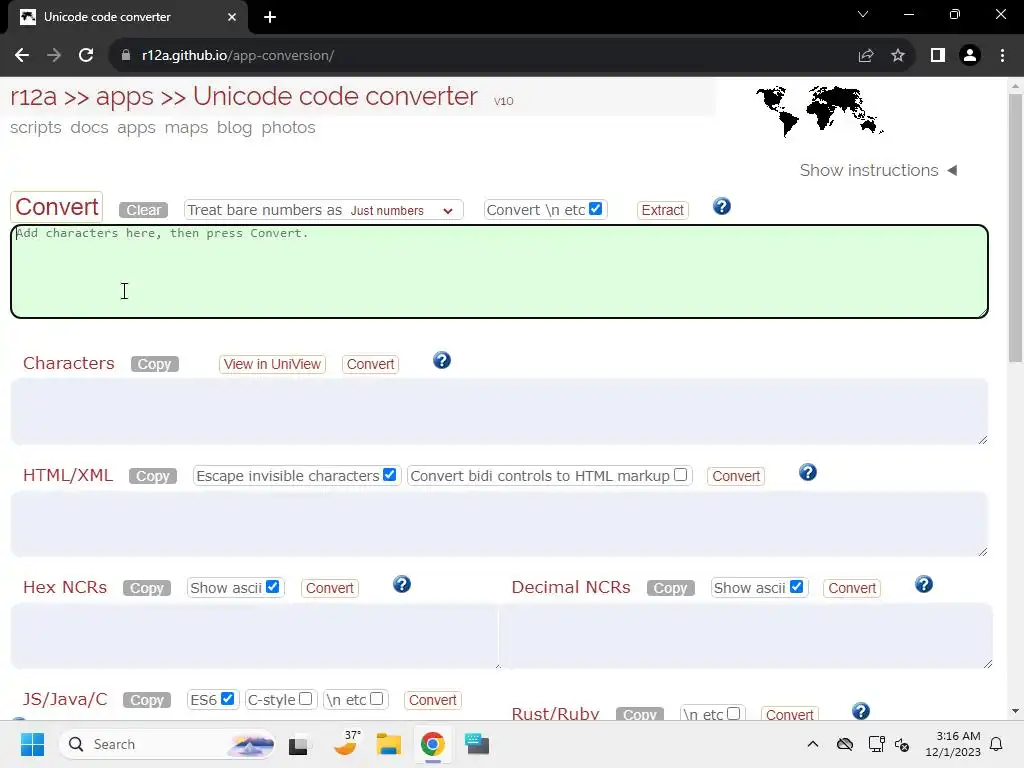This screenshot has height=768, width=1024.
Task: Go back with the browser back arrow
Action: 22,56
